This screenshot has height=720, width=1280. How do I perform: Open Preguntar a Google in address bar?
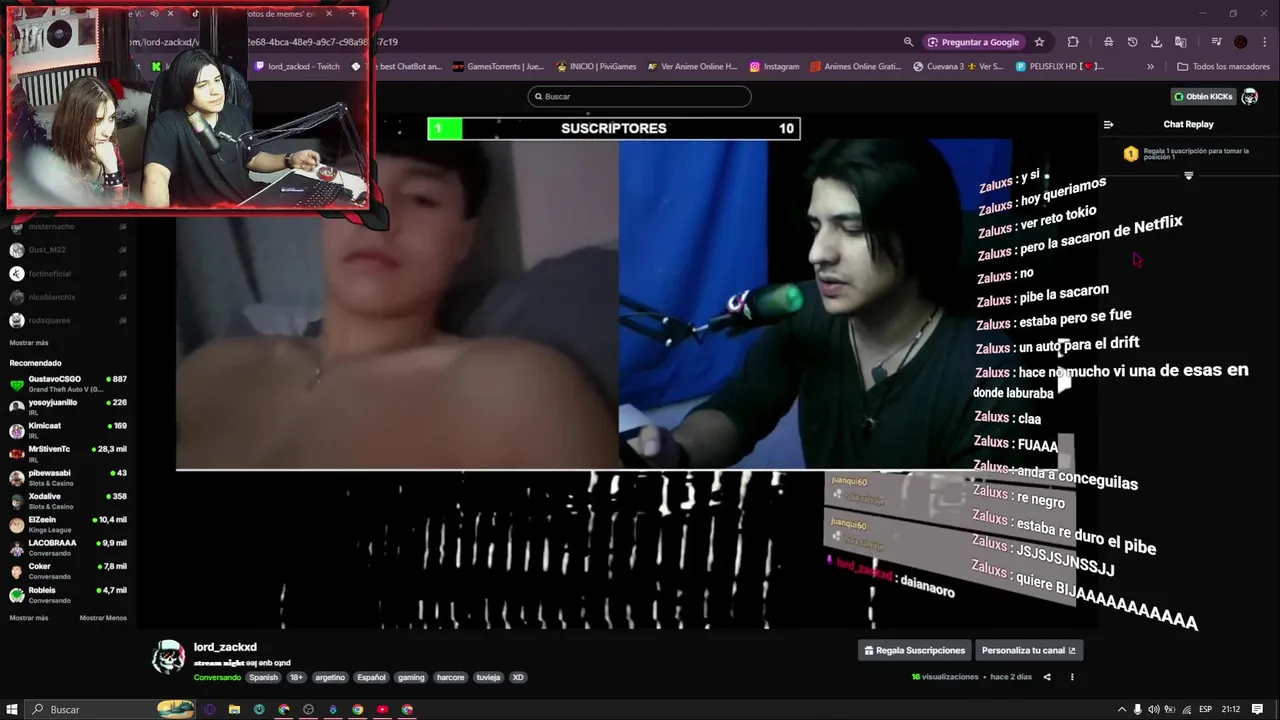tap(973, 42)
